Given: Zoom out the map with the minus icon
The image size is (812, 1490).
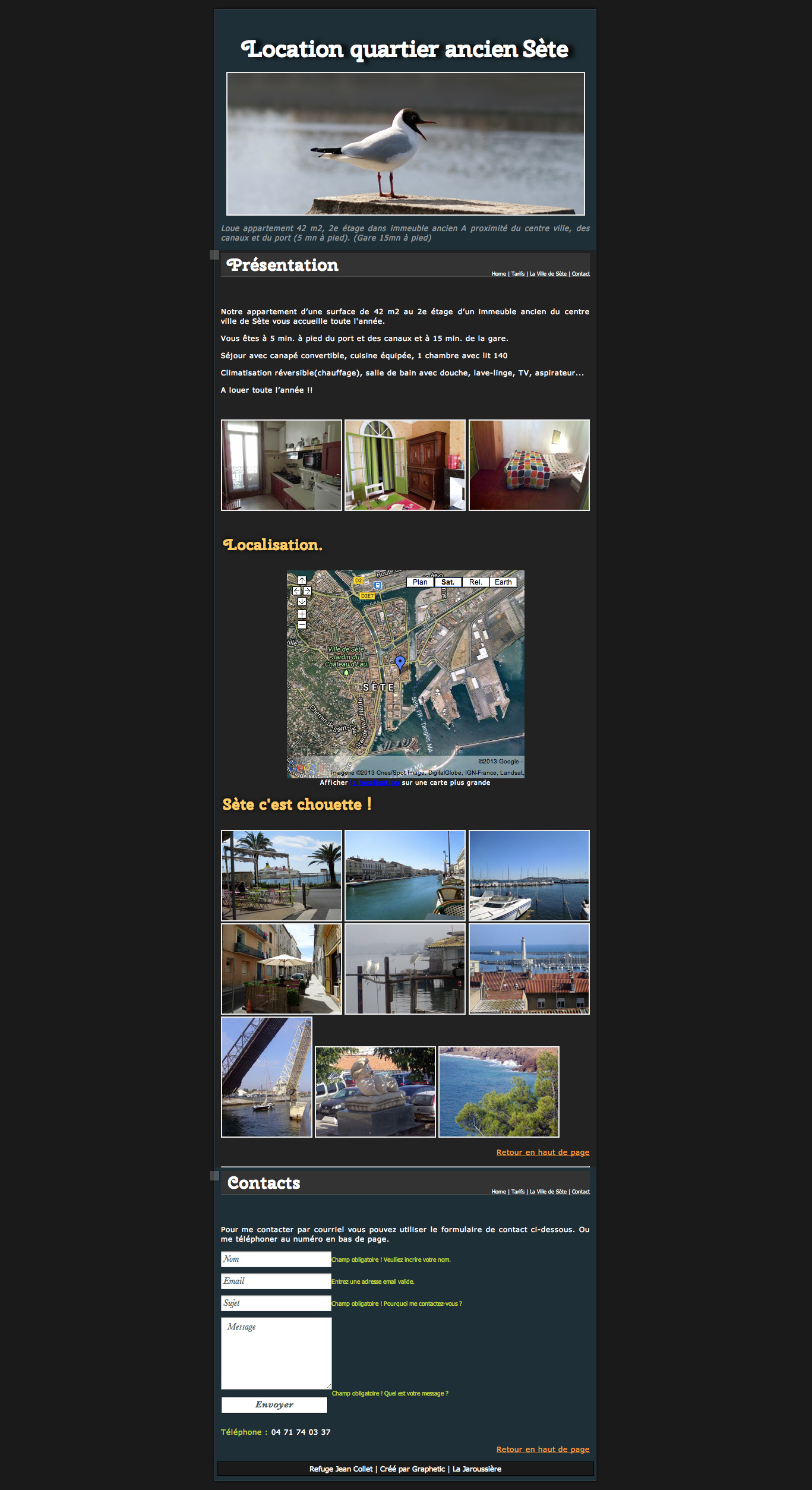Looking at the screenshot, I should click(302, 625).
